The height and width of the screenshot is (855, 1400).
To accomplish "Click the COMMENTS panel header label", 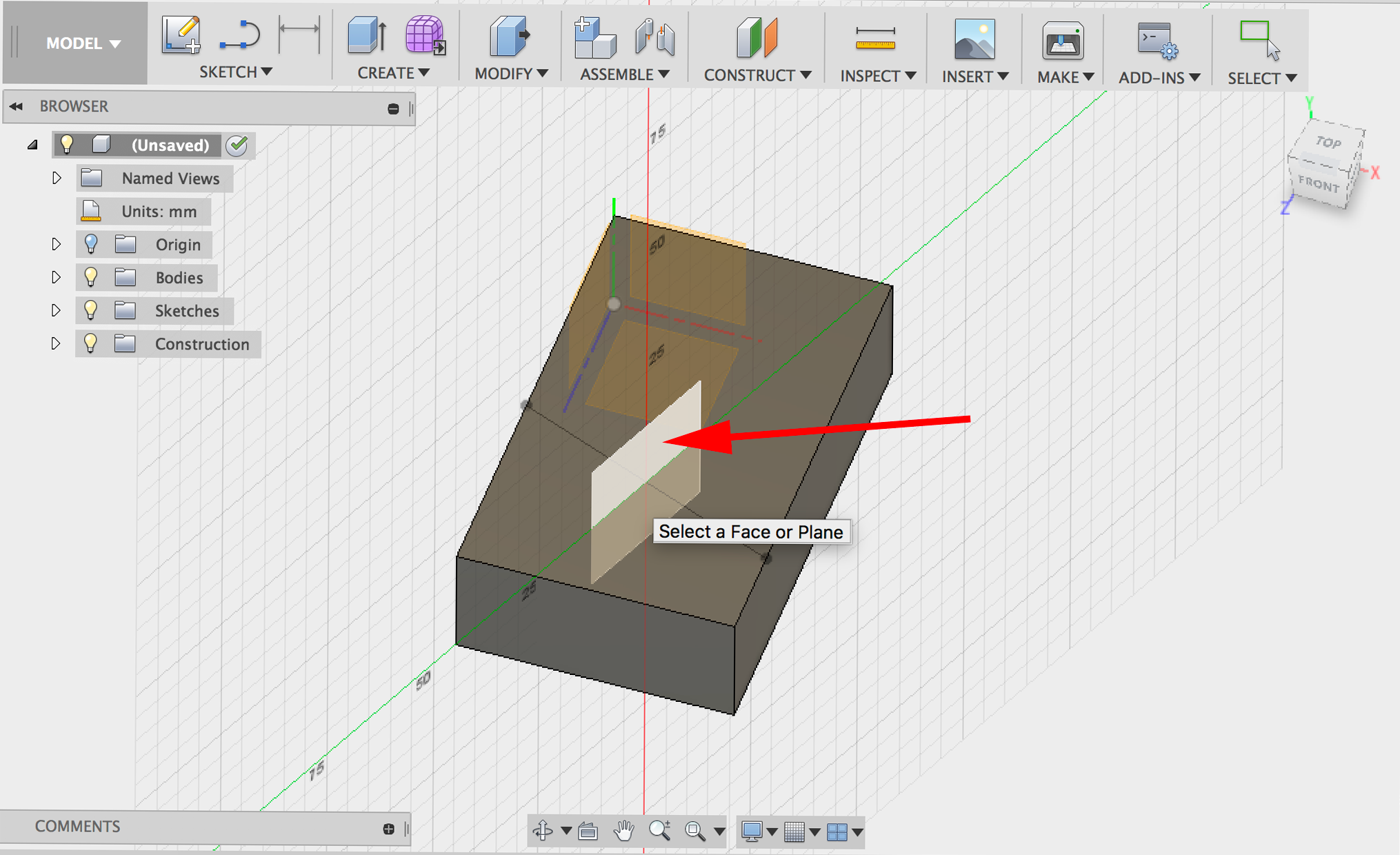I will (77, 826).
